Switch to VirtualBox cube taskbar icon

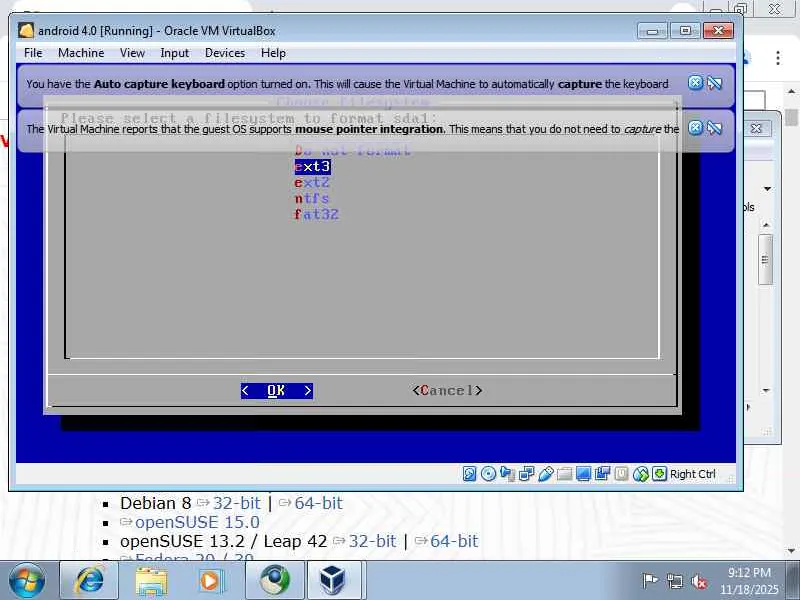click(333, 581)
